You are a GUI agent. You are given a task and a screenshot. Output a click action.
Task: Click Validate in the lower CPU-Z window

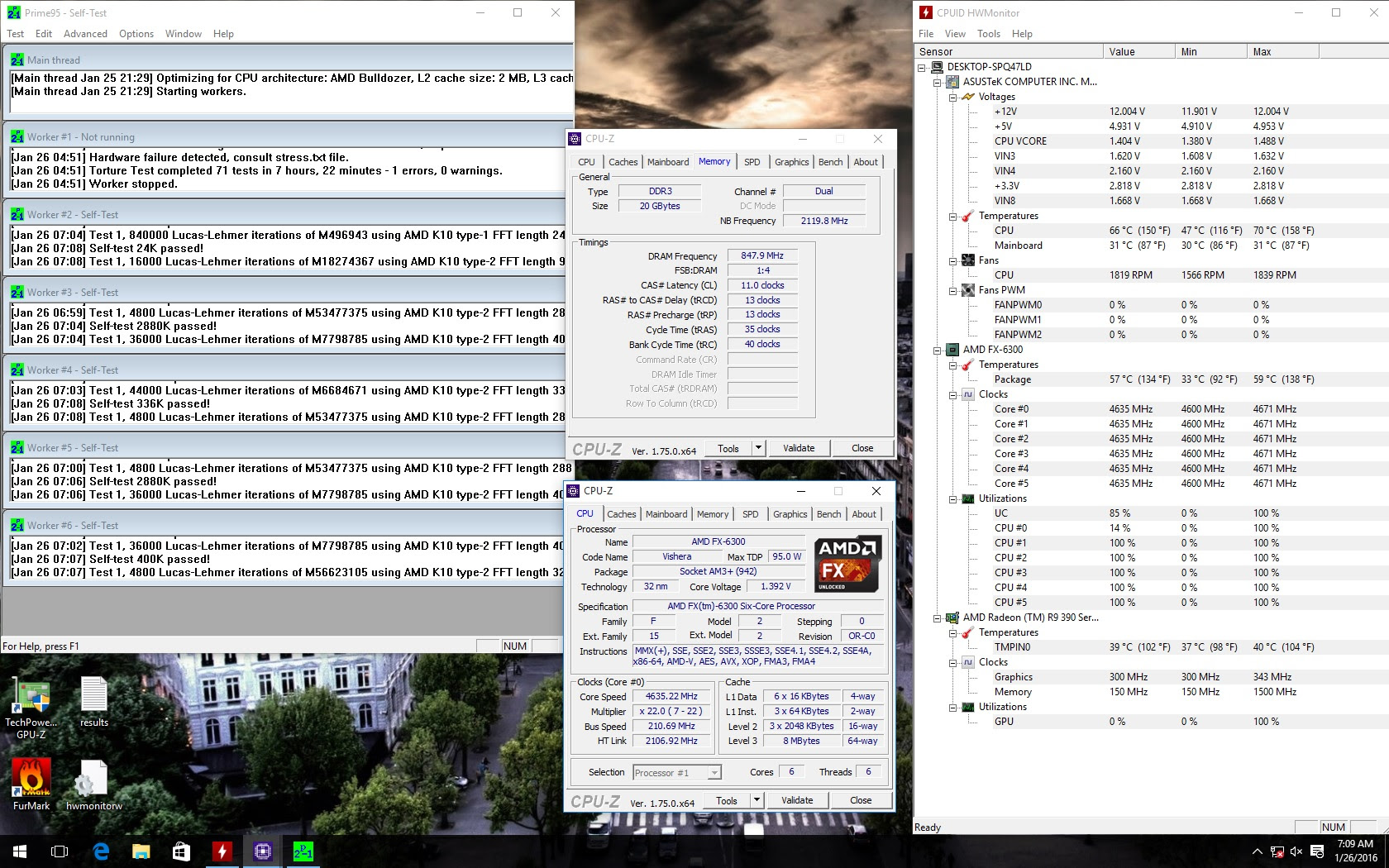tap(797, 800)
